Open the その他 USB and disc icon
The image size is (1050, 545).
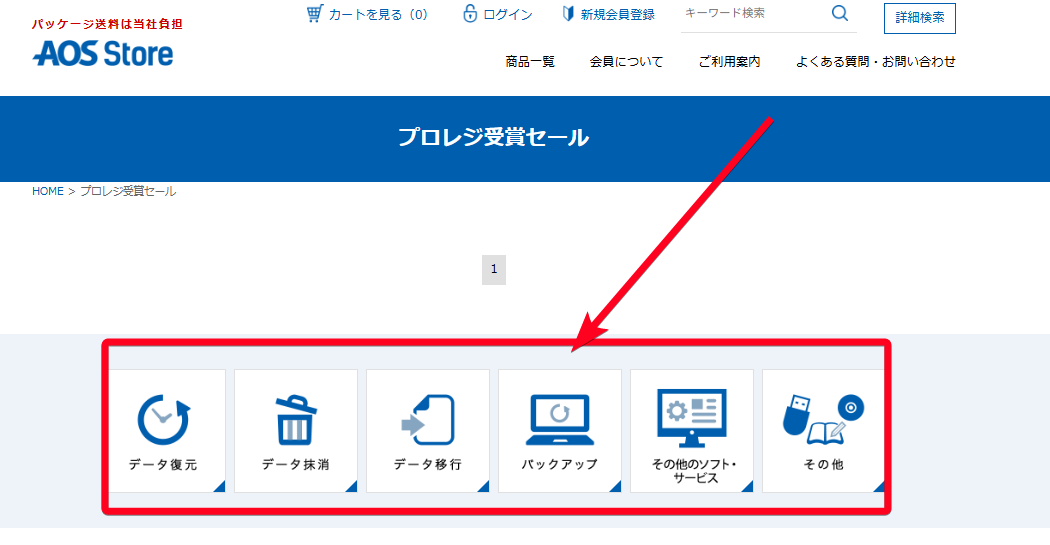pyautogui.click(x=824, y=420)
